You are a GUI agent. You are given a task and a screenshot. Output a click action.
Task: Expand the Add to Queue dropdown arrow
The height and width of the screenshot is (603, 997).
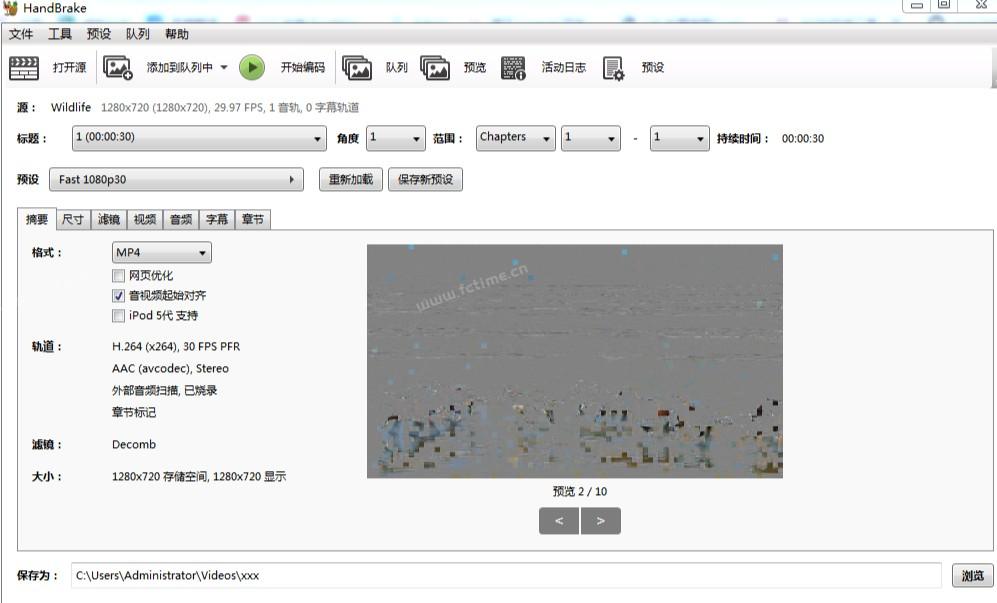click(224, 67)
